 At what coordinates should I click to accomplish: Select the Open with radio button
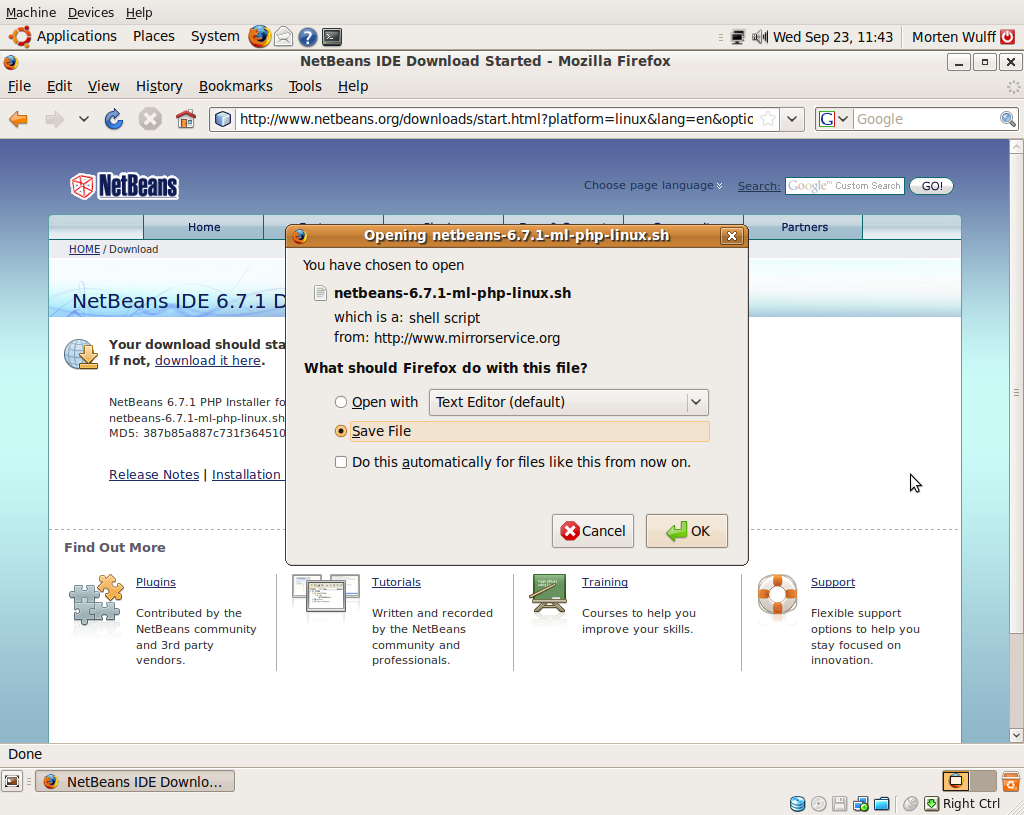pos(340,402)
